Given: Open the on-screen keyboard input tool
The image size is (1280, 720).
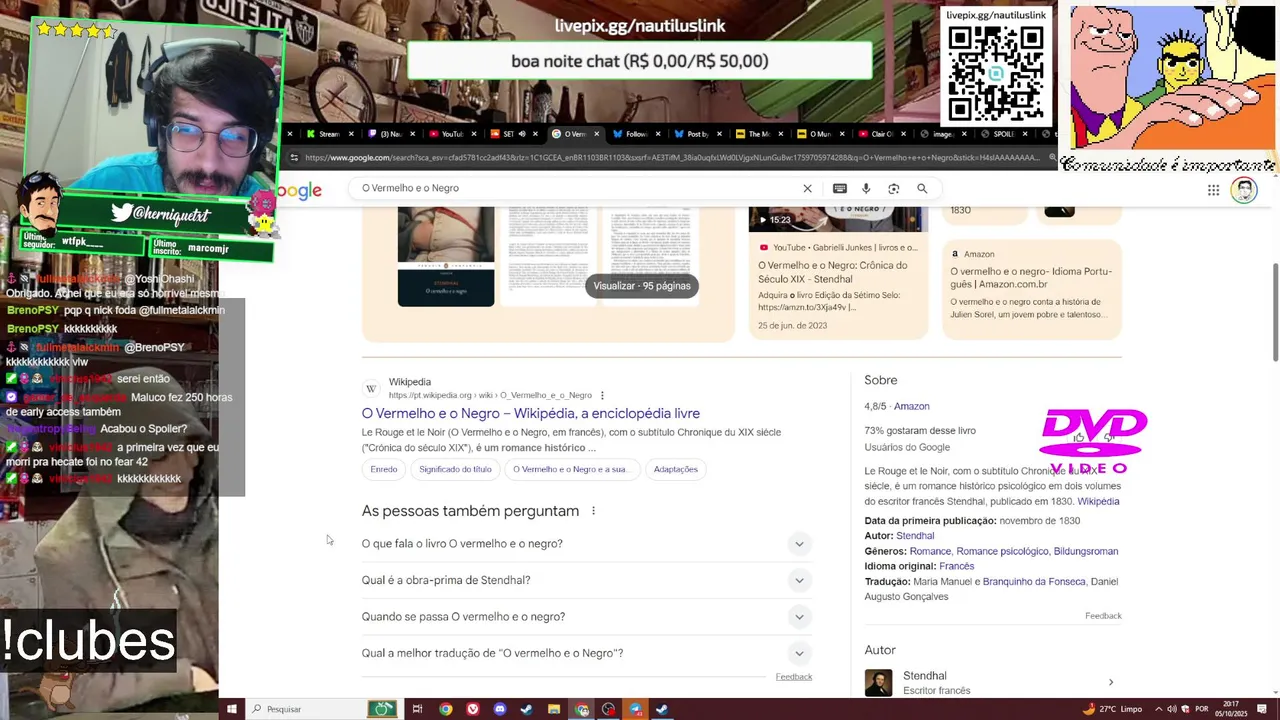Looking at the screenshot, I should 840,188.
